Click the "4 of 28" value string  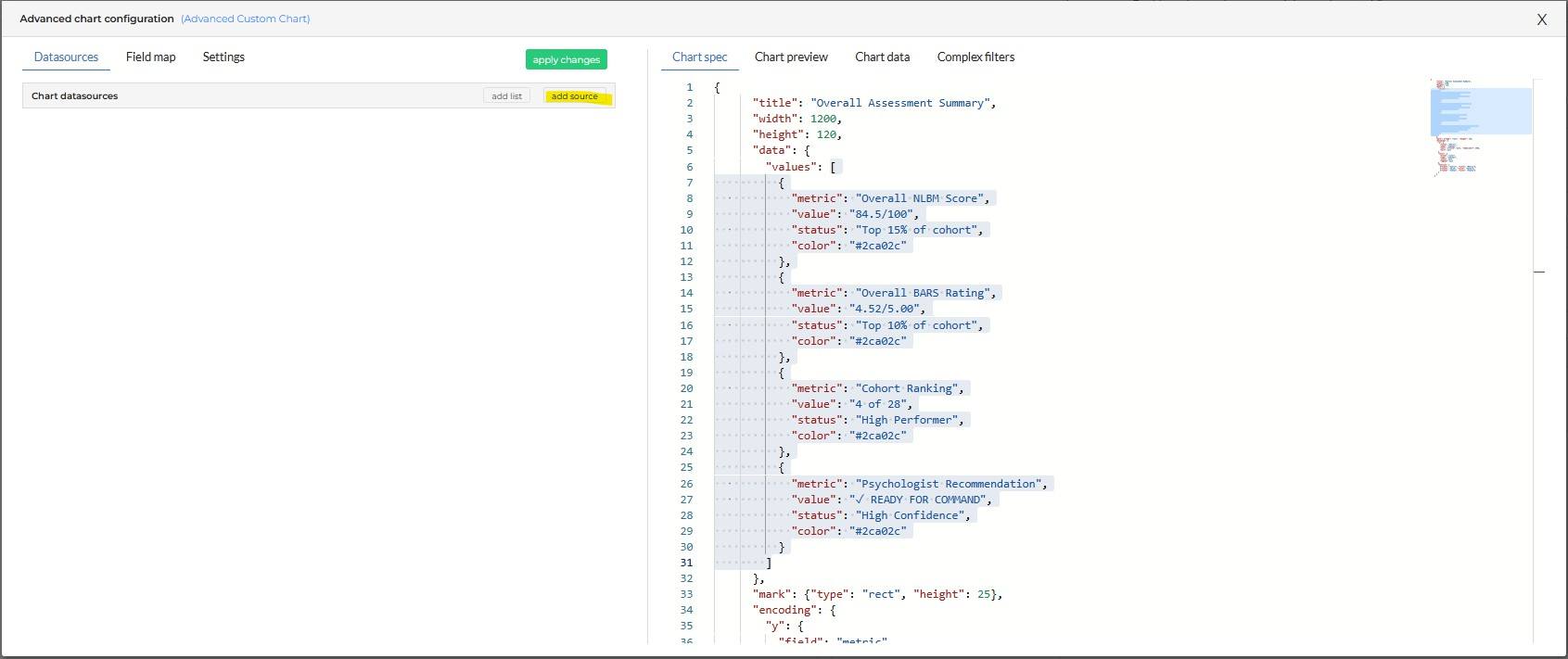pos(878,404)
